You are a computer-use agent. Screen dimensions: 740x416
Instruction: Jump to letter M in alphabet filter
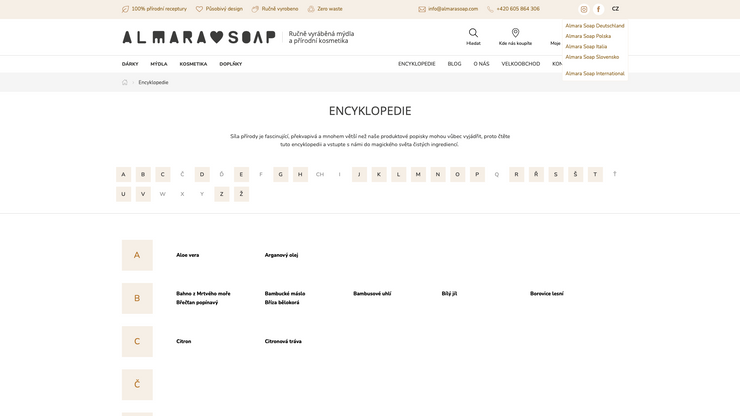pyautogui.click(x=418, y=174)
